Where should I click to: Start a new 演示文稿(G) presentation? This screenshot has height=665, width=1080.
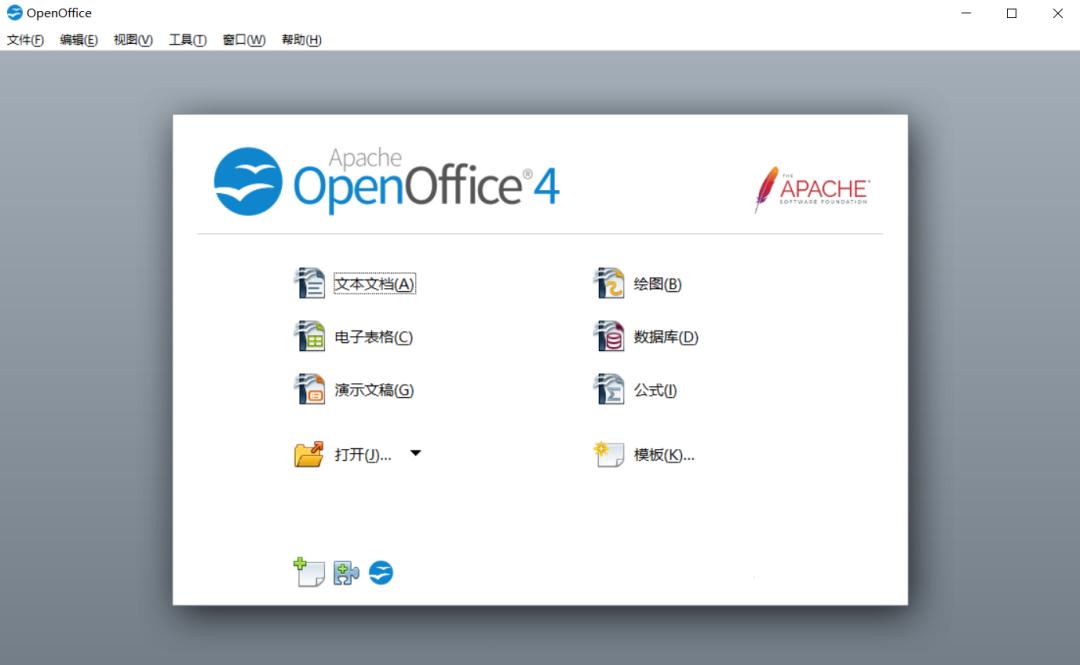pos(374,390)
